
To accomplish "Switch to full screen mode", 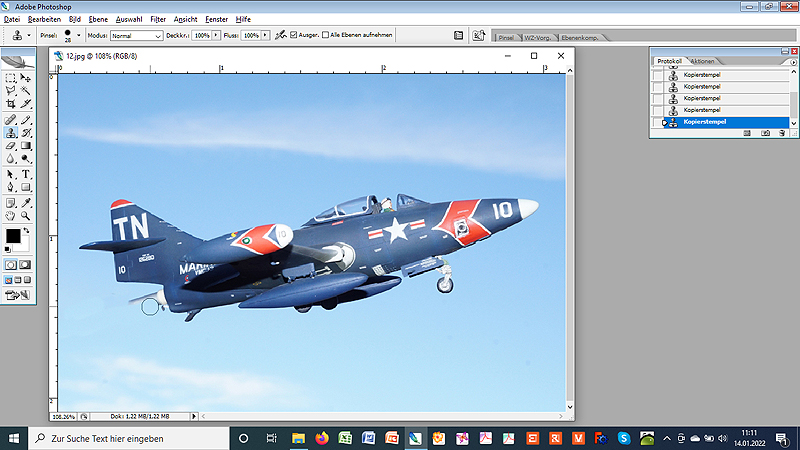I will pos(28,280).
